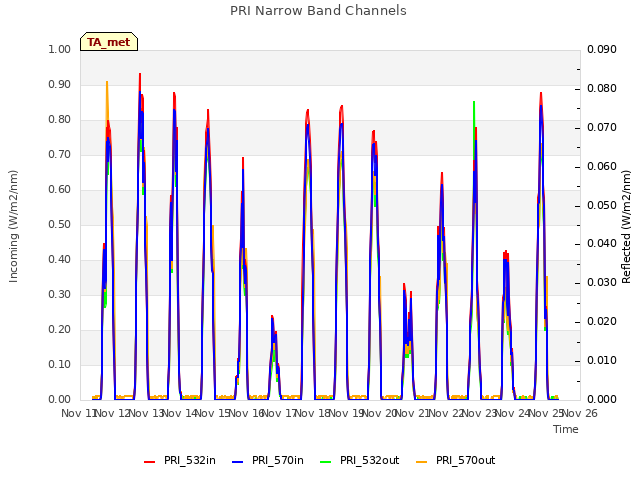Click the 0.70 left axis tick label
640x480 pixels.
pyautogui.click(x=60, y=154)
